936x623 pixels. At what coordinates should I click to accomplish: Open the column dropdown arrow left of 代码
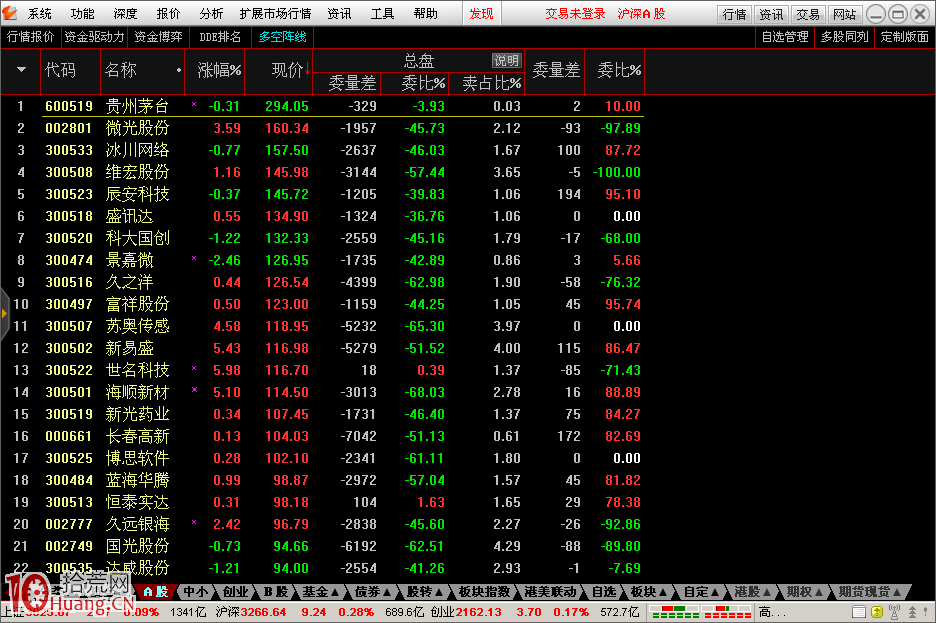[x=21, y=70]
